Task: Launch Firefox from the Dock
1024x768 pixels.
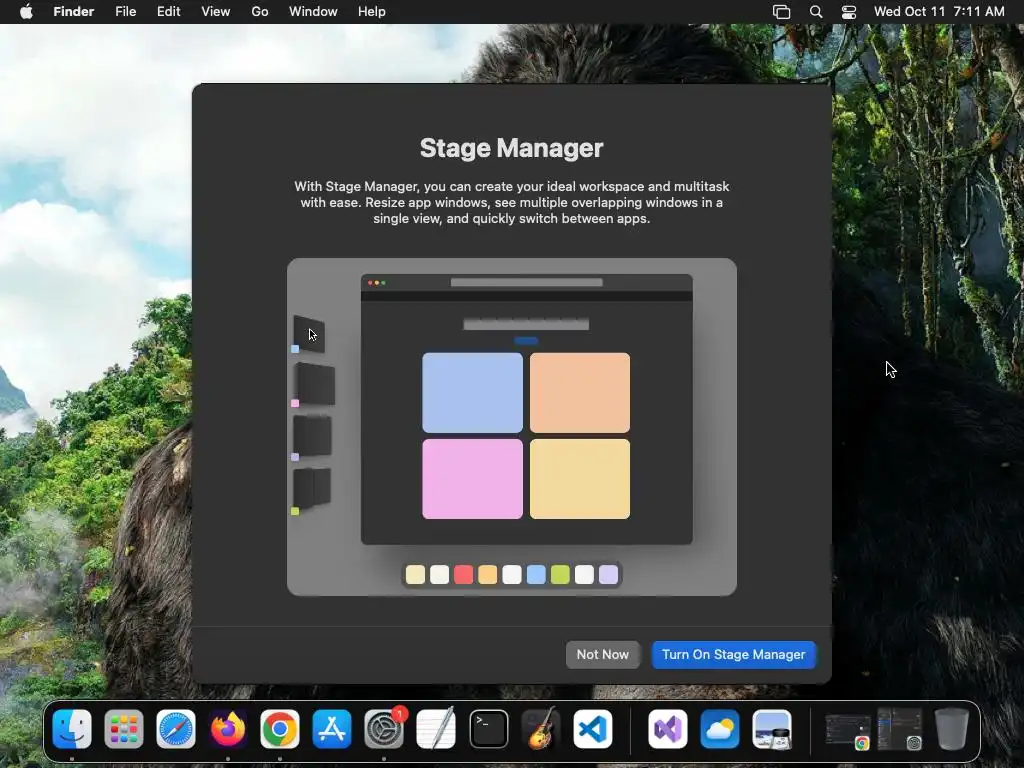Action: coord(228,729)
